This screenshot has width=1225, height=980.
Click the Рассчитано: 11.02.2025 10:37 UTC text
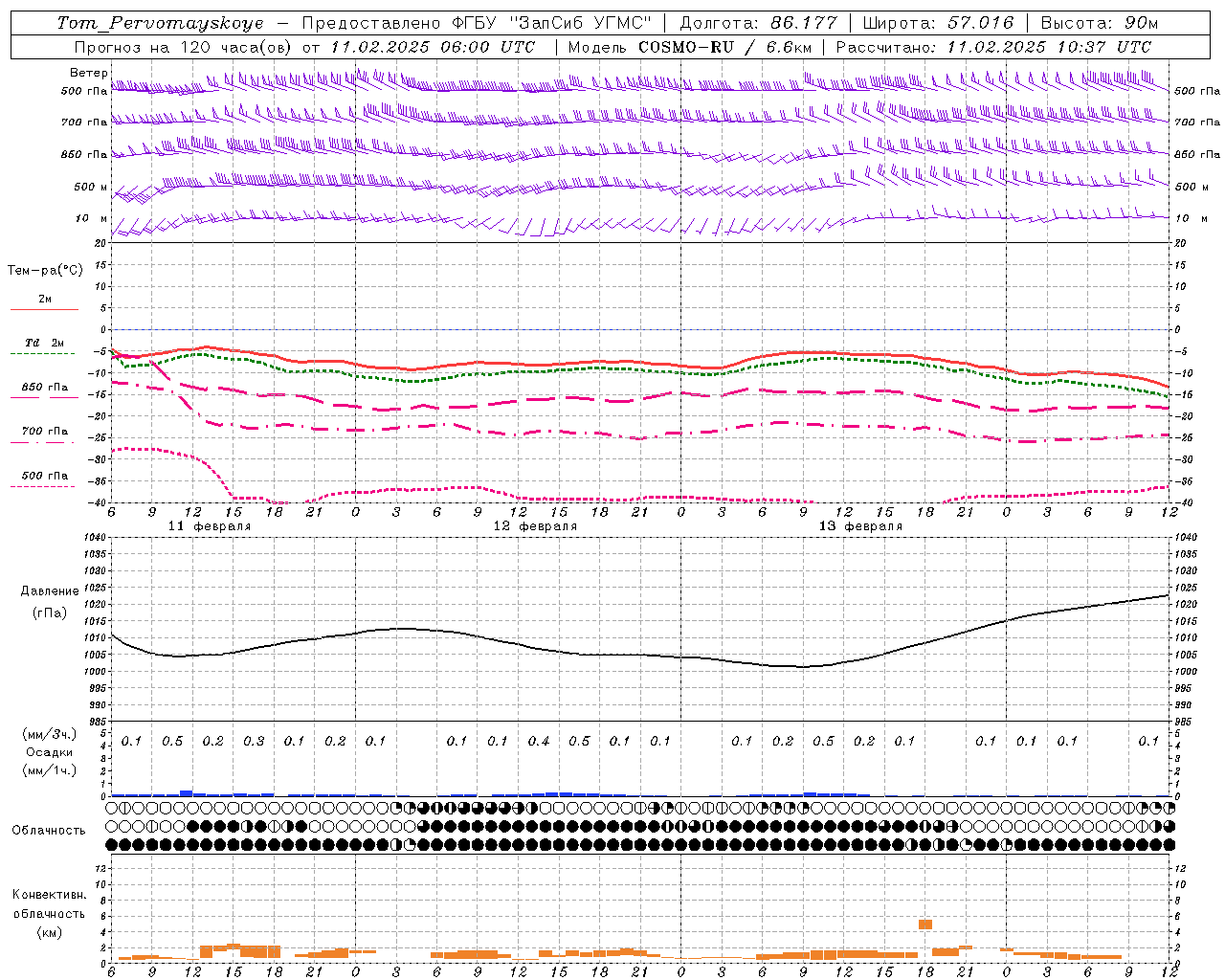[993, 47]
